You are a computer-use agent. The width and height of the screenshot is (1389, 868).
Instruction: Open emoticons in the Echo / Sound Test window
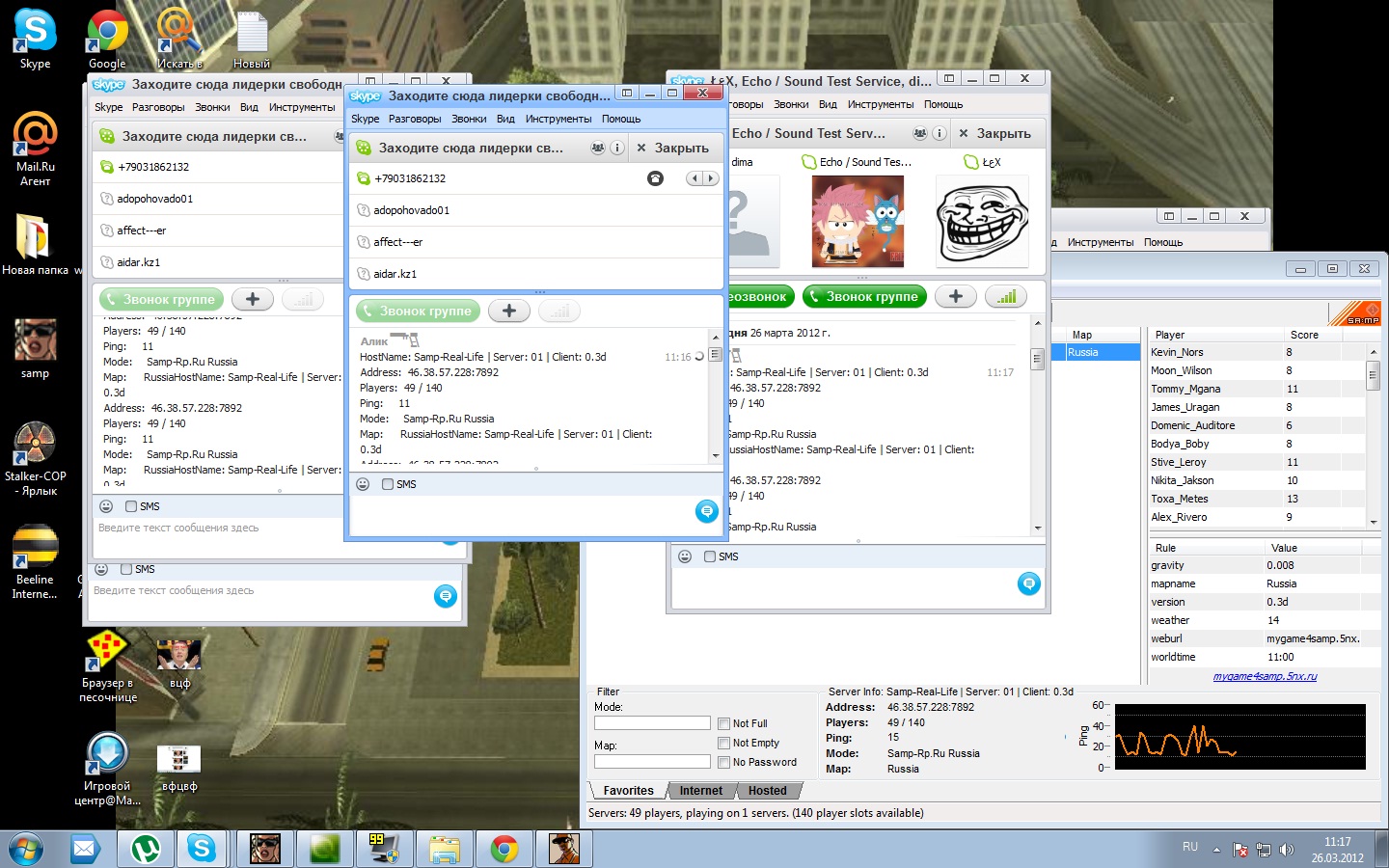pyautogui.click(x=685, y=556)
